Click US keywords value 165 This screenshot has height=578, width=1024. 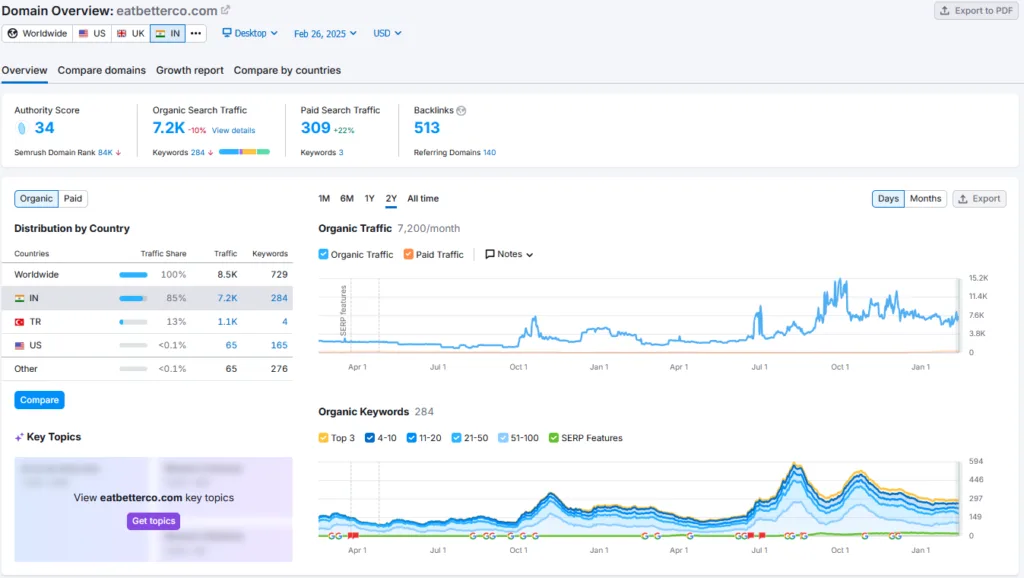point(279,345)
